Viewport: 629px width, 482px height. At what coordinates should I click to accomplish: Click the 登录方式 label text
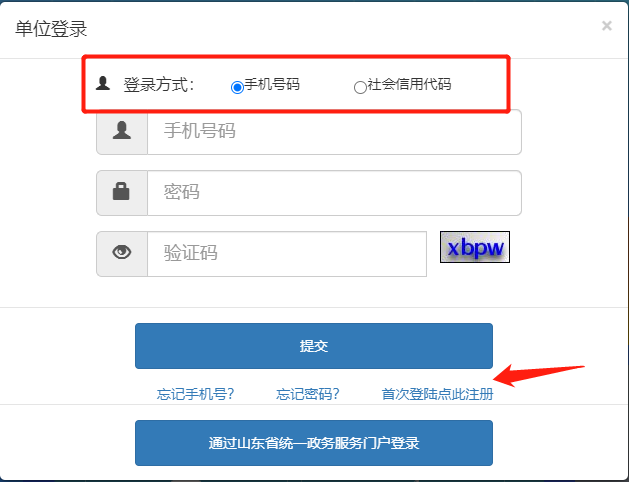coord(159,85)
